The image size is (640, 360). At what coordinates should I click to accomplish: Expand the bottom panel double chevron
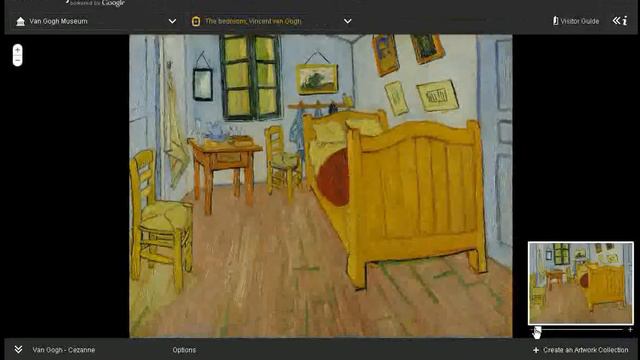(18, 350)
